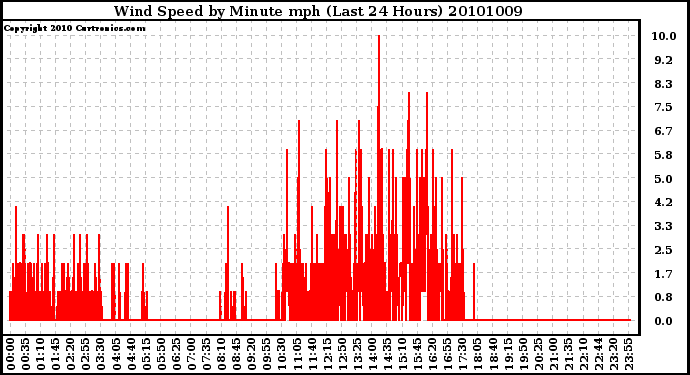Click the 12:15 time axis label
Screen dimensions: 690x375
[x=327, y=355]
